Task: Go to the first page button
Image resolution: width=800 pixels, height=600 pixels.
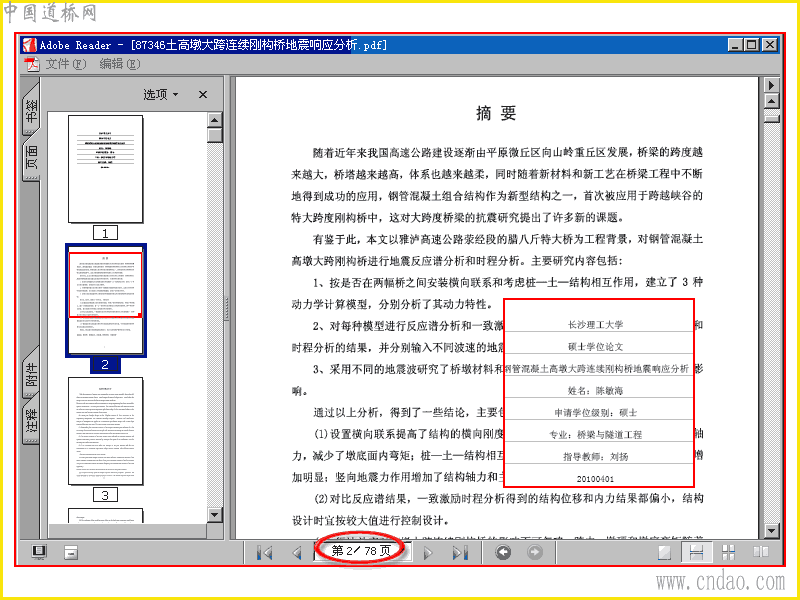Action: tap(264, 552)
